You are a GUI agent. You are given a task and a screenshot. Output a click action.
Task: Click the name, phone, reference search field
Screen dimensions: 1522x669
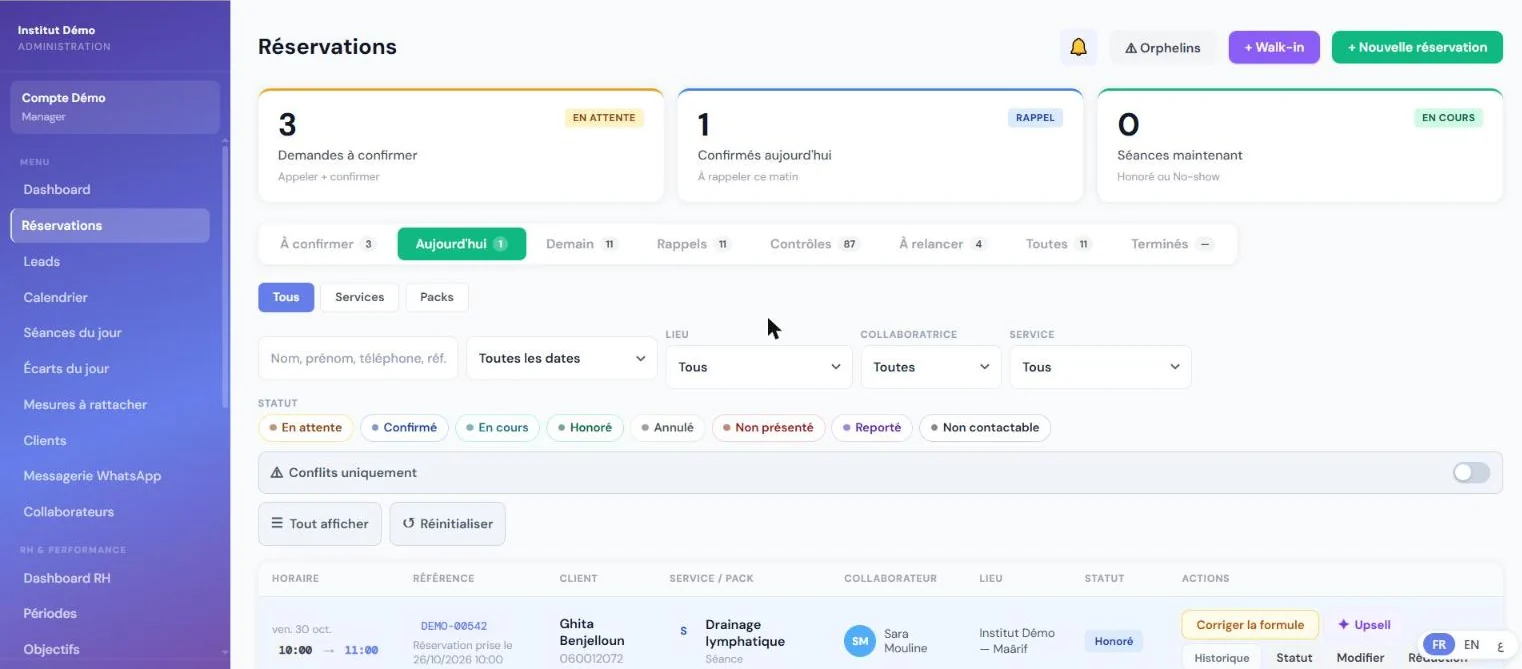pyautogui.click(x=358, y=358)
